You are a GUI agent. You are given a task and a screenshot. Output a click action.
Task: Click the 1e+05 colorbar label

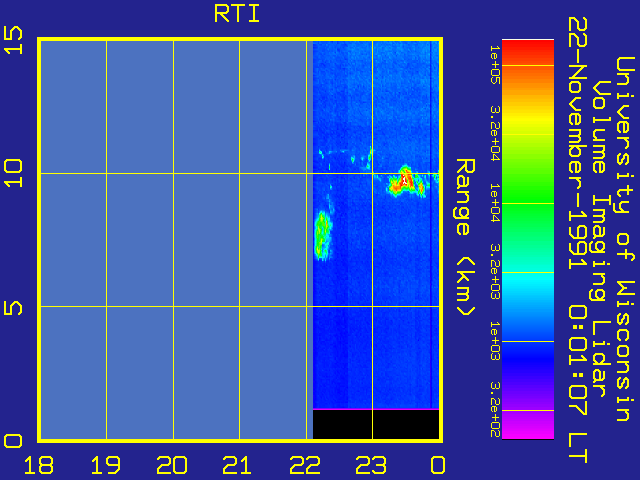pyautogui.click(x=494, y=65)
